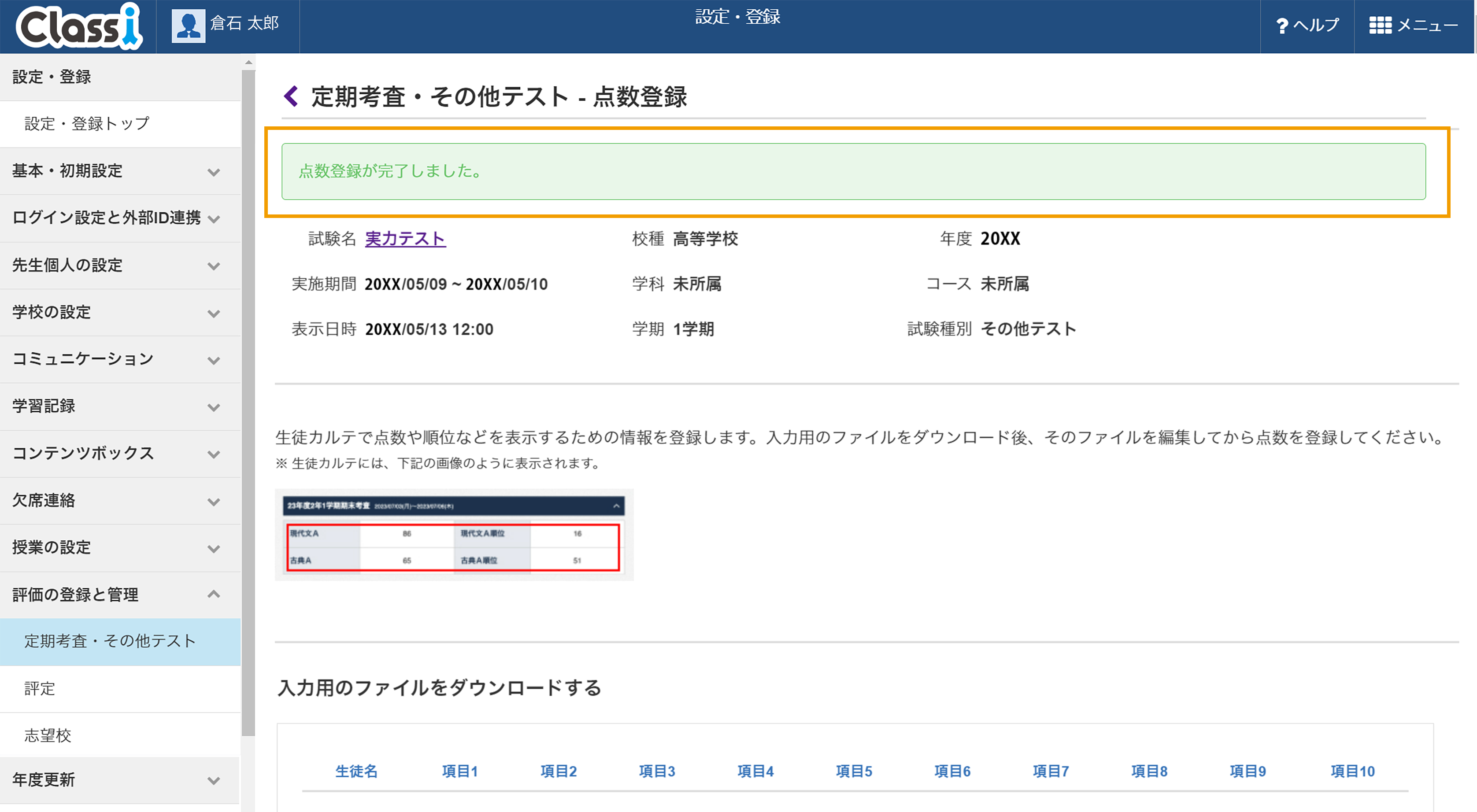Click the 20XX/05/13 12:00 display date value
Viewport: 1477px width, 812px height.
[x=429, y=329]
